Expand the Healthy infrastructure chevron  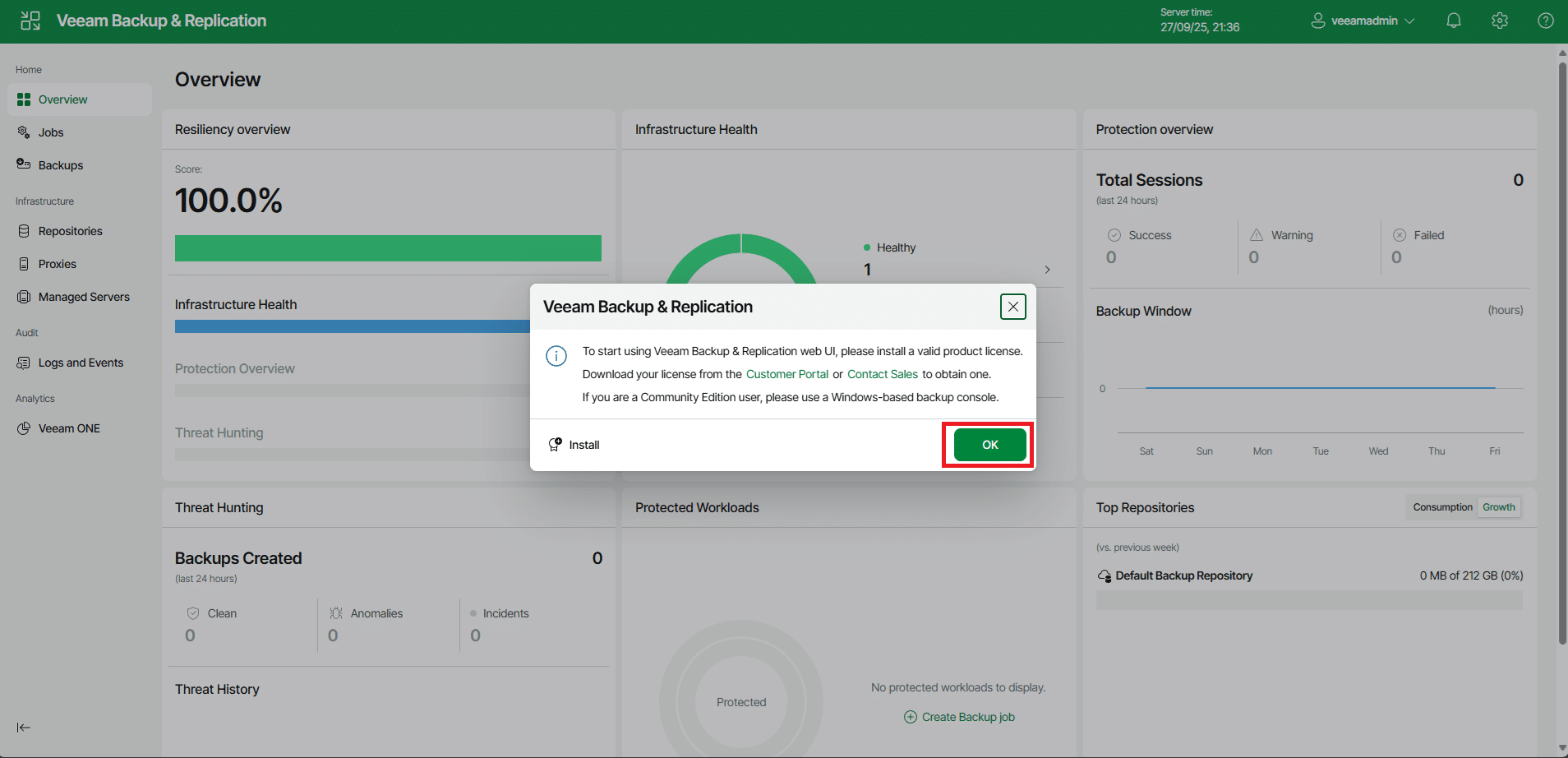[1047, 270]
